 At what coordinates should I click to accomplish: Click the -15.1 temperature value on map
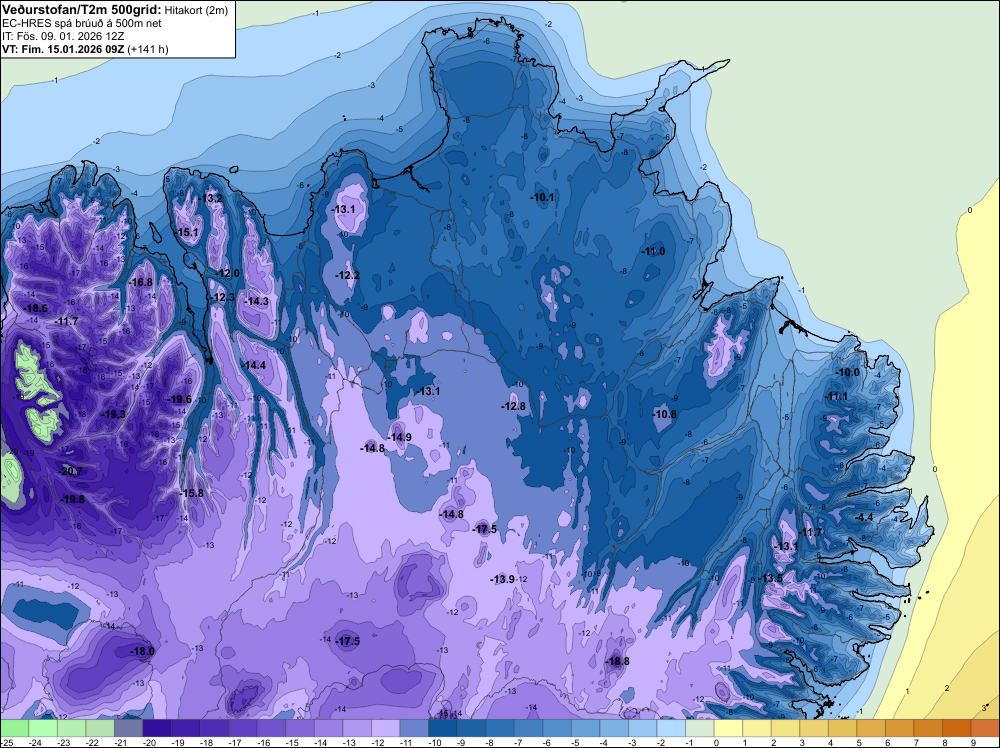(x=187, y=232)
